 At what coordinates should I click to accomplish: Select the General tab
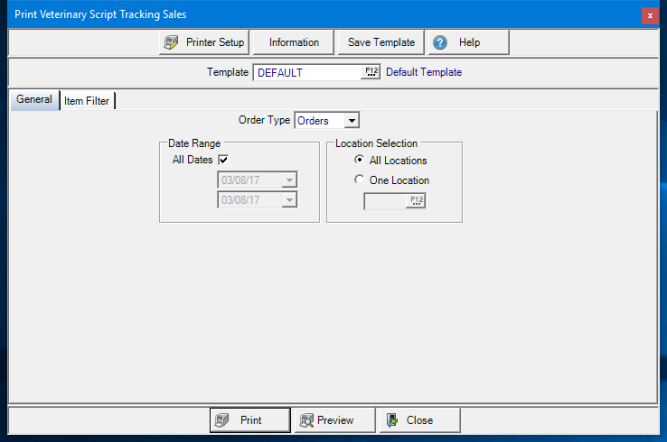click(34, 100)
